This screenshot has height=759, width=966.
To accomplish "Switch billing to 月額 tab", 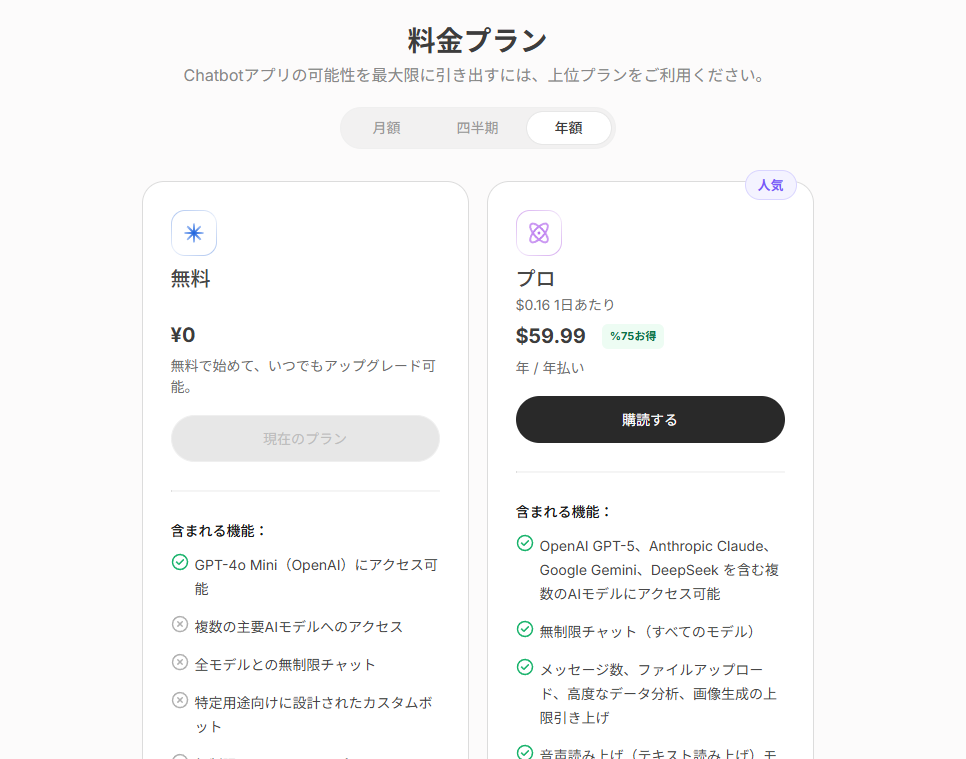I will pyautogui.click(x=386, y=128).
